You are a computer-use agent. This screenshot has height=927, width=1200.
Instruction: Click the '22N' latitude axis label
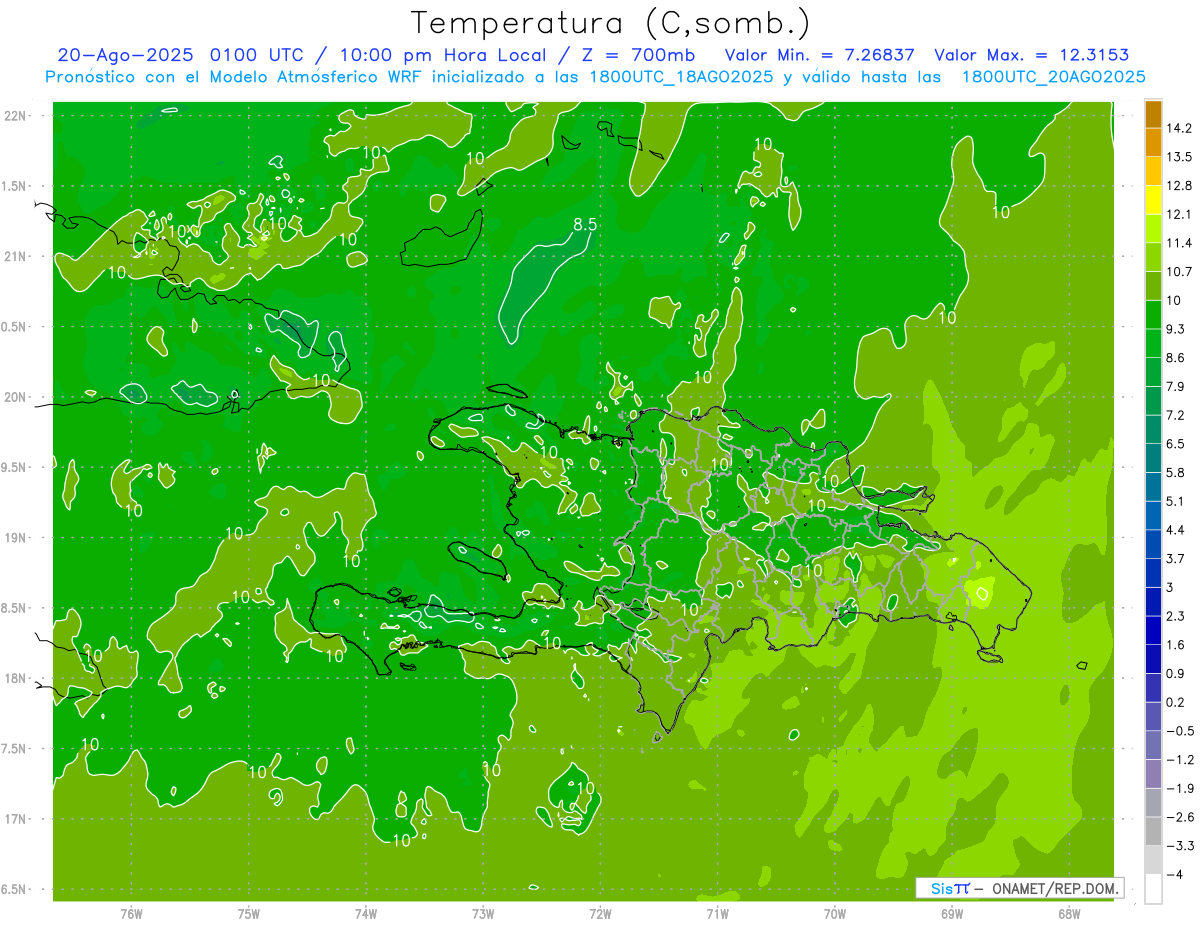15,116
